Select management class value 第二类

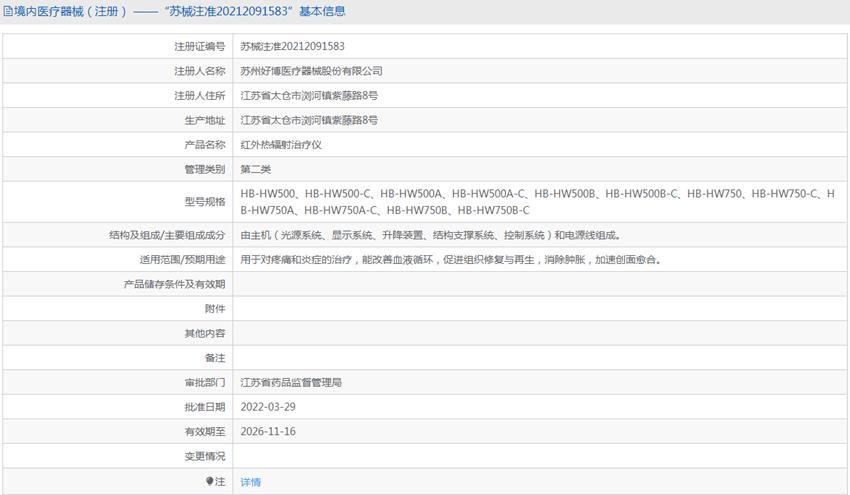tap(255, 169)
